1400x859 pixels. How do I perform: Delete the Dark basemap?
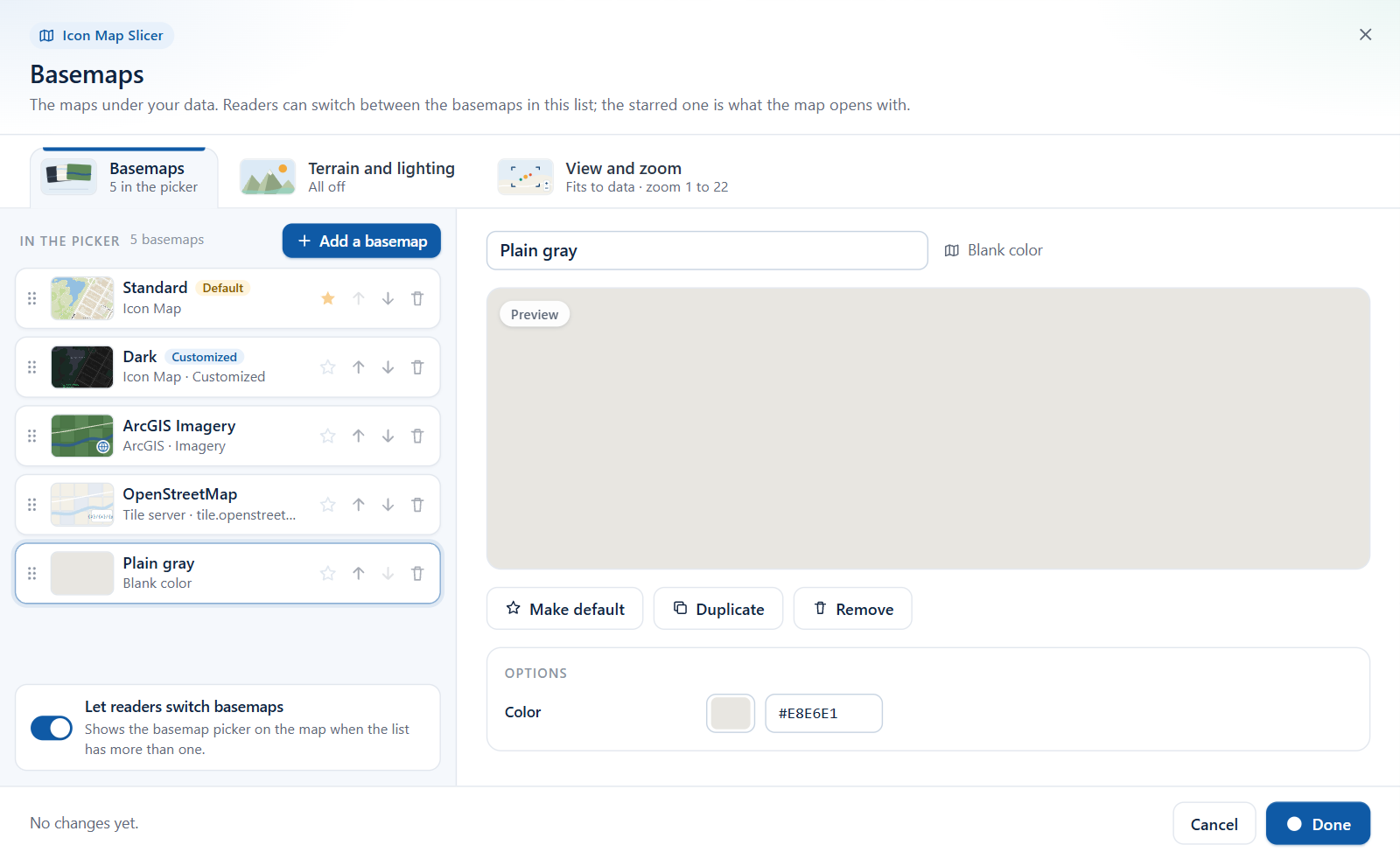point(417,367)
